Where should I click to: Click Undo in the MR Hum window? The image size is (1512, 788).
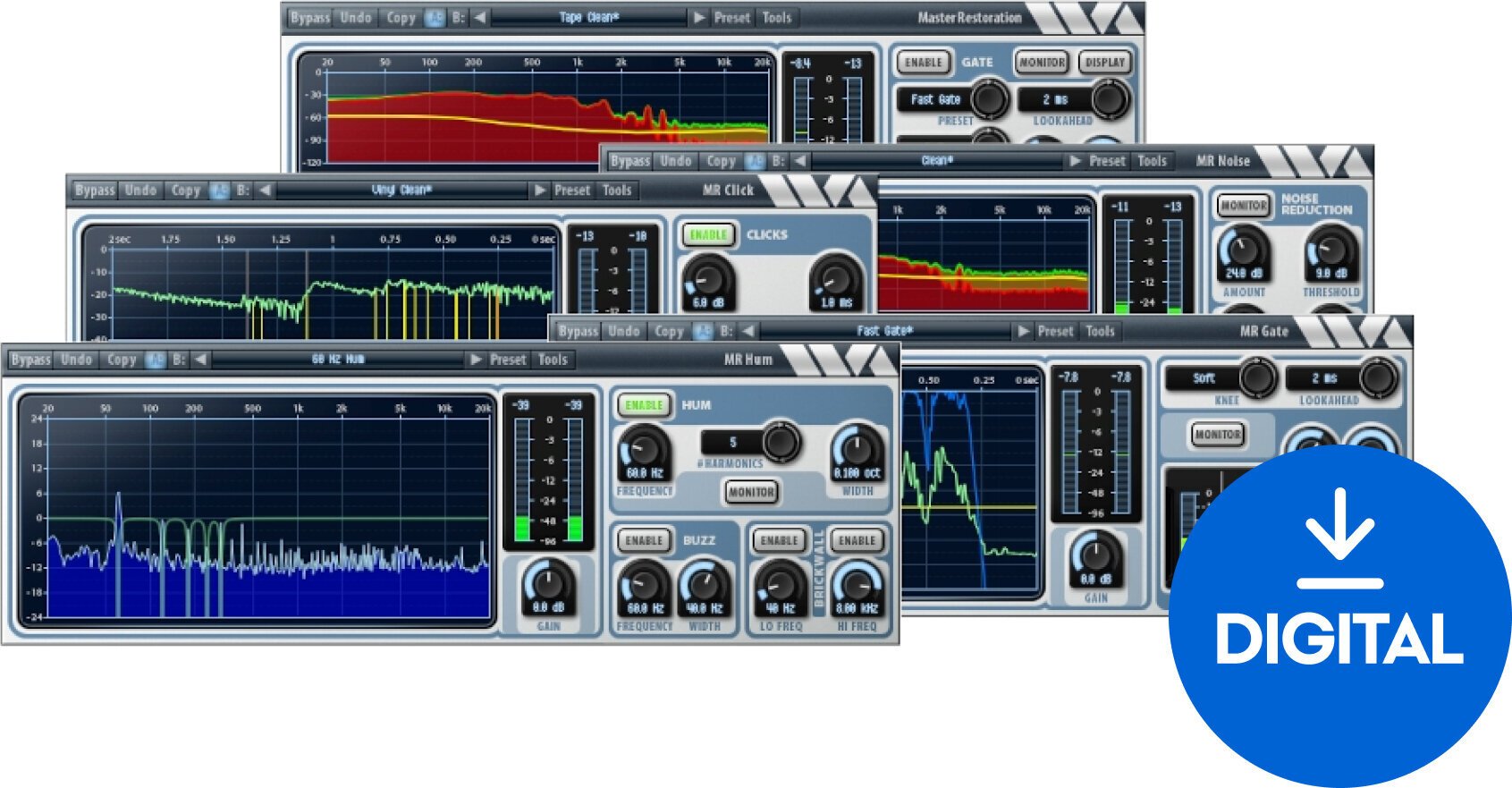point(77,360)
